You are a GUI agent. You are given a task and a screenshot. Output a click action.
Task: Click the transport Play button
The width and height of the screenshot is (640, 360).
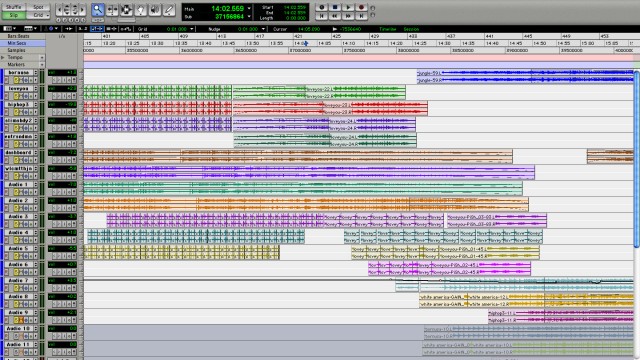[x=348, y=7]
